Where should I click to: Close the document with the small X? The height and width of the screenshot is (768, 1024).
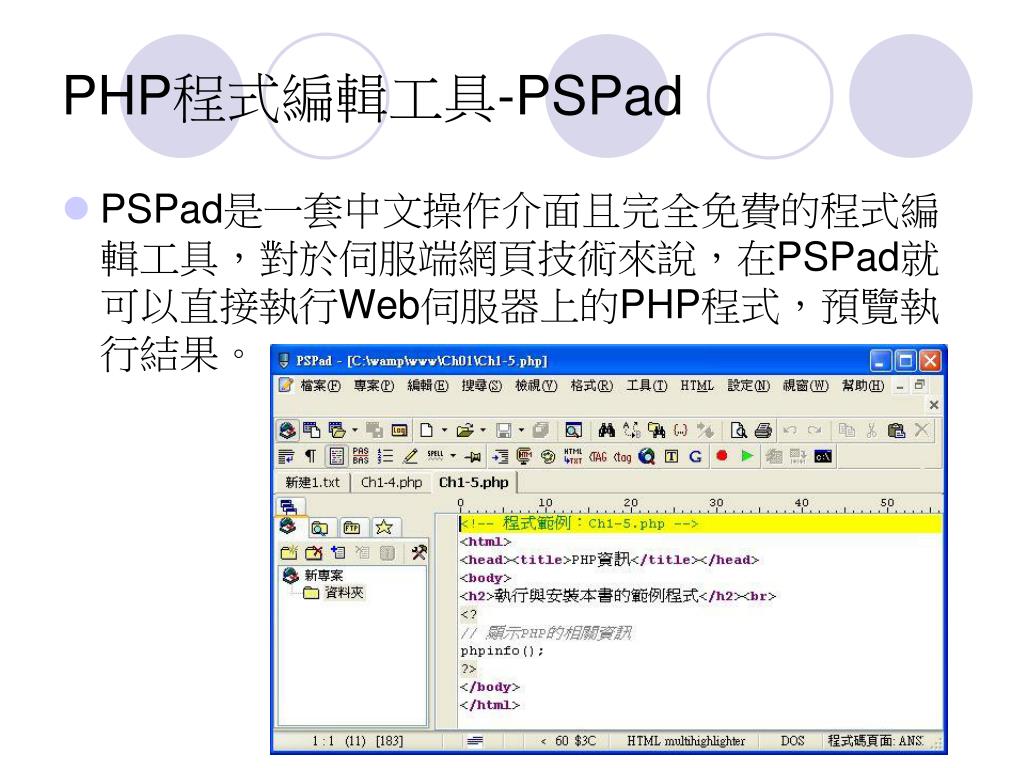[934, 405]
